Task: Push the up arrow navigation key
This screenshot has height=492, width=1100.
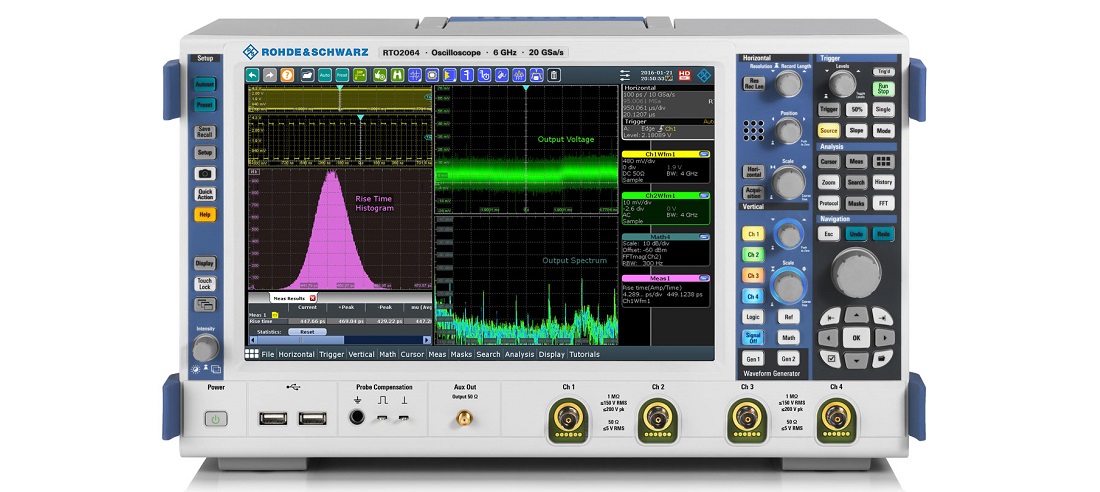Action: [856, 315]
